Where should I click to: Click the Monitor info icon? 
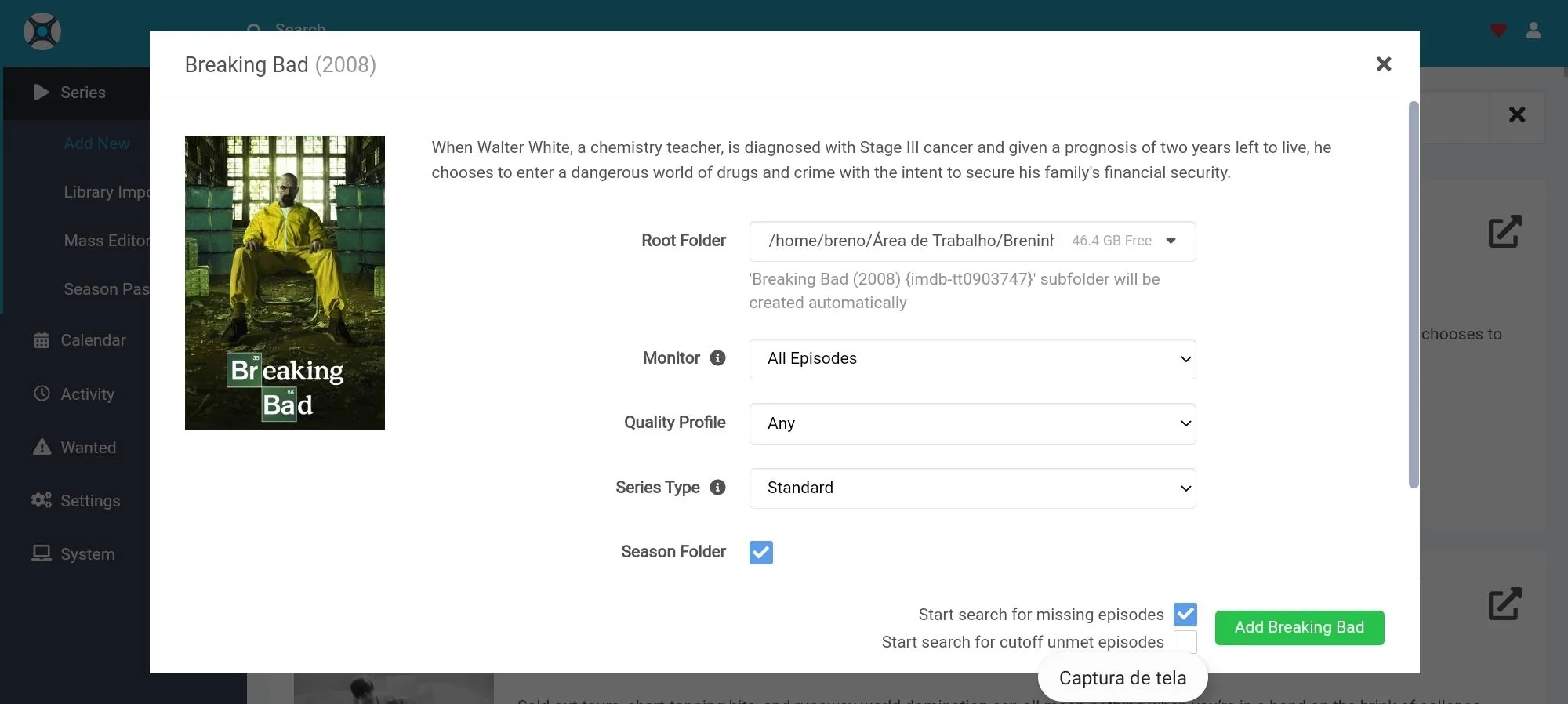[717, 358]
